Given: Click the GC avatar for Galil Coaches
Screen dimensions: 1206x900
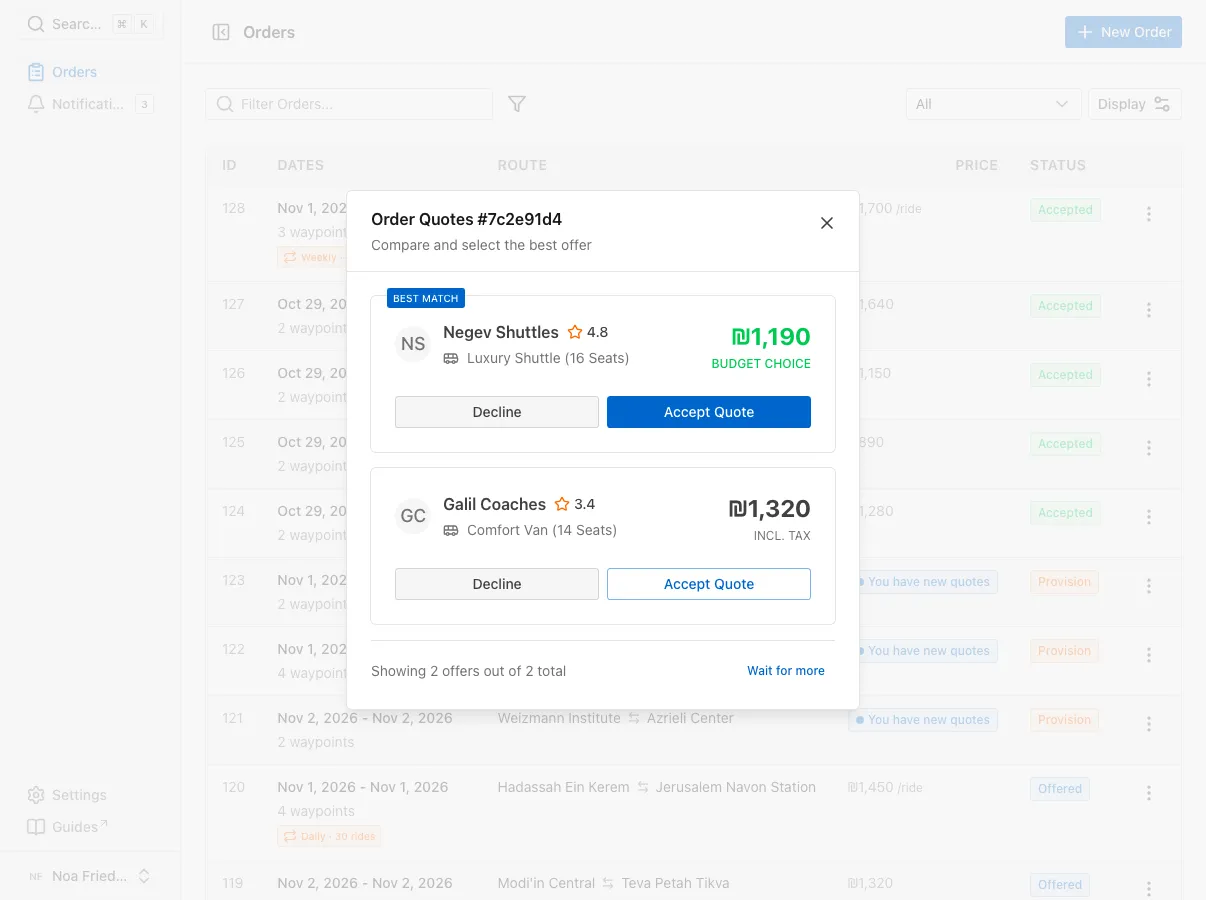Looking at the screenshot, I should (413, 516).
